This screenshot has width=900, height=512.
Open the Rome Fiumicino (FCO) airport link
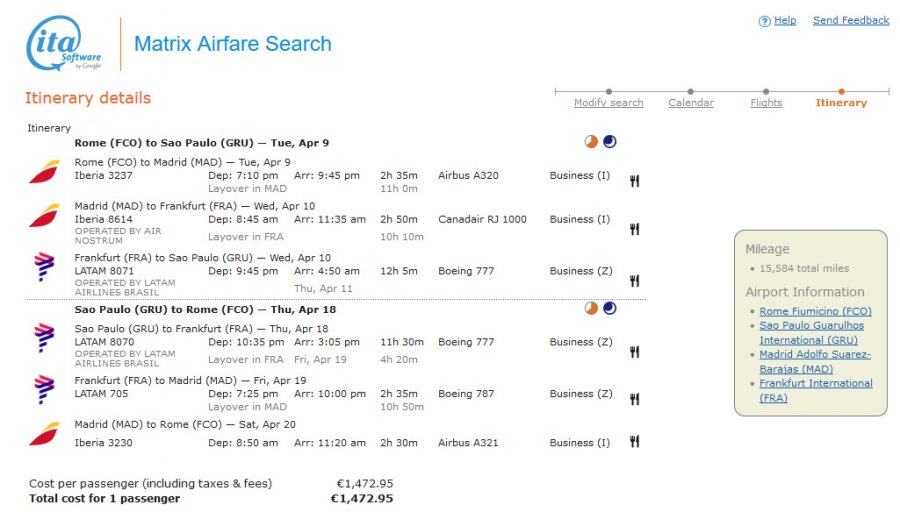[815, 311]
